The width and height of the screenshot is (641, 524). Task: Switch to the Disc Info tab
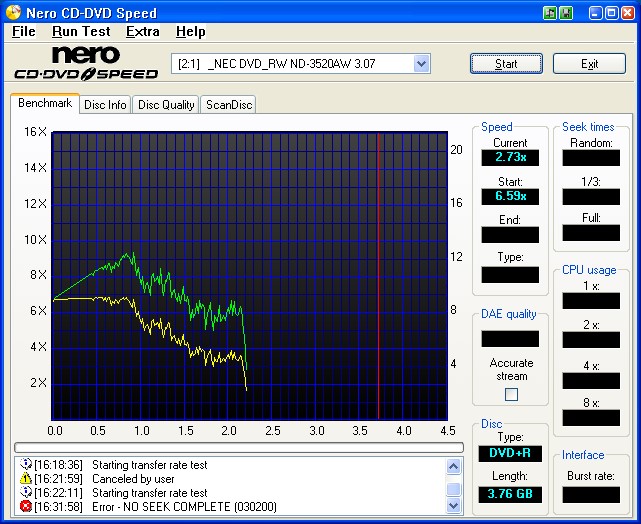[x=105, y=105]
